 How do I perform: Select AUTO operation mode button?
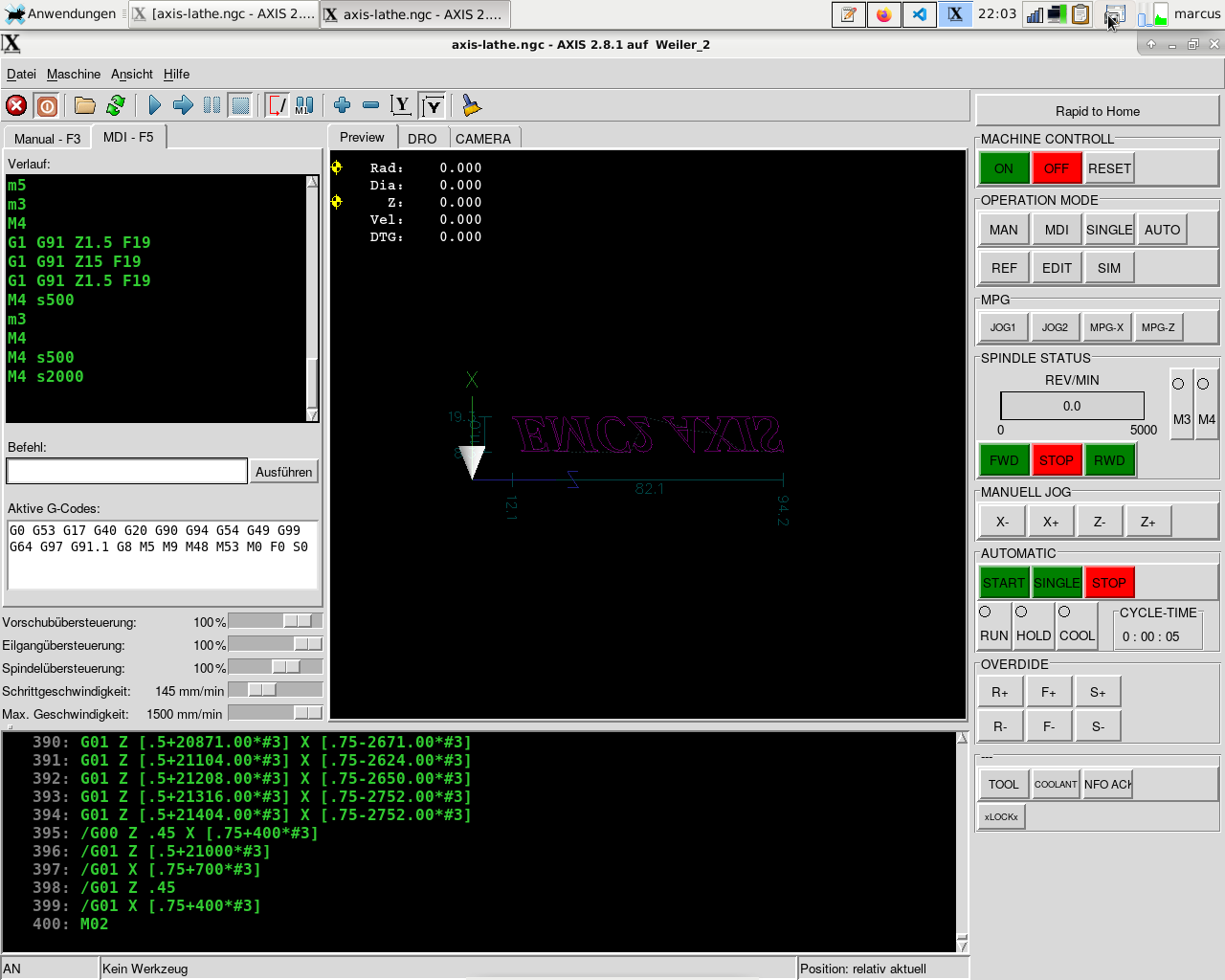pyautogui.click(x=1162, y=230)
